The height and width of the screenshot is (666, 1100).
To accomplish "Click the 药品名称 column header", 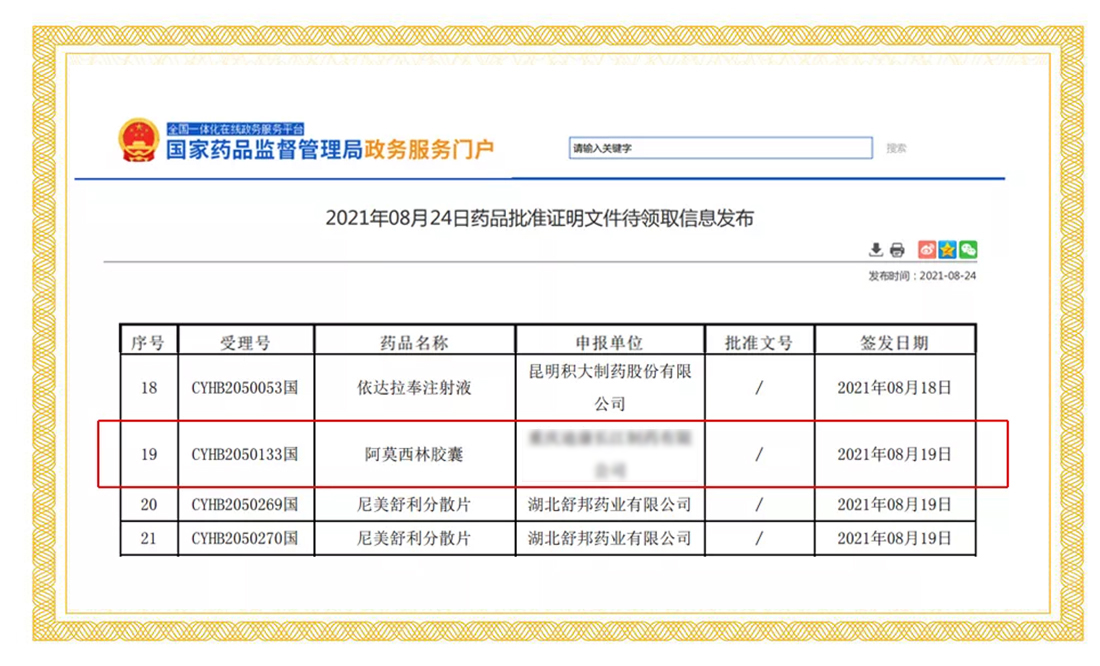I will click(x=415, y=342).
